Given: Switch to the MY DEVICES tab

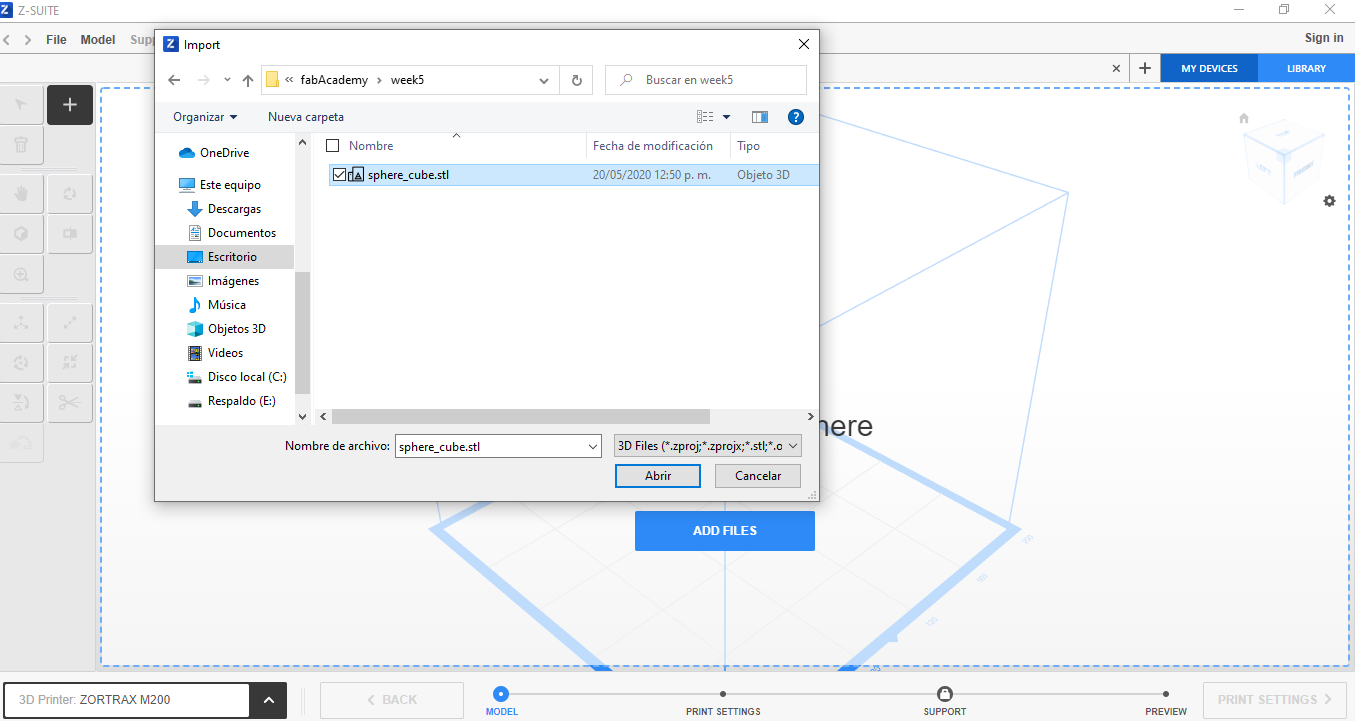Looking at the screenshot, I should [1209, 68].
